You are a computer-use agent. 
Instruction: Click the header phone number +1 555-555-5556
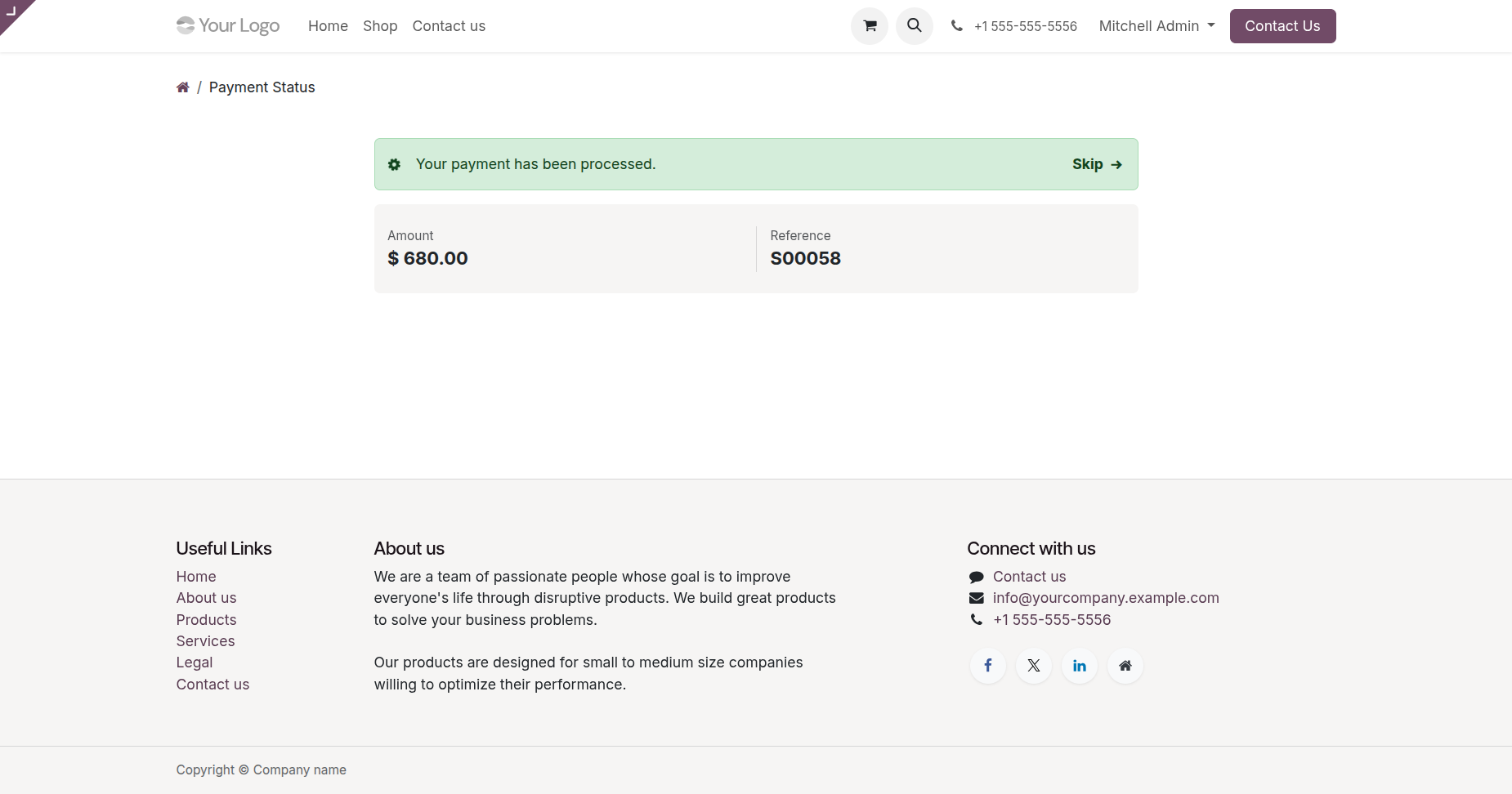(x=1025, y=26)
